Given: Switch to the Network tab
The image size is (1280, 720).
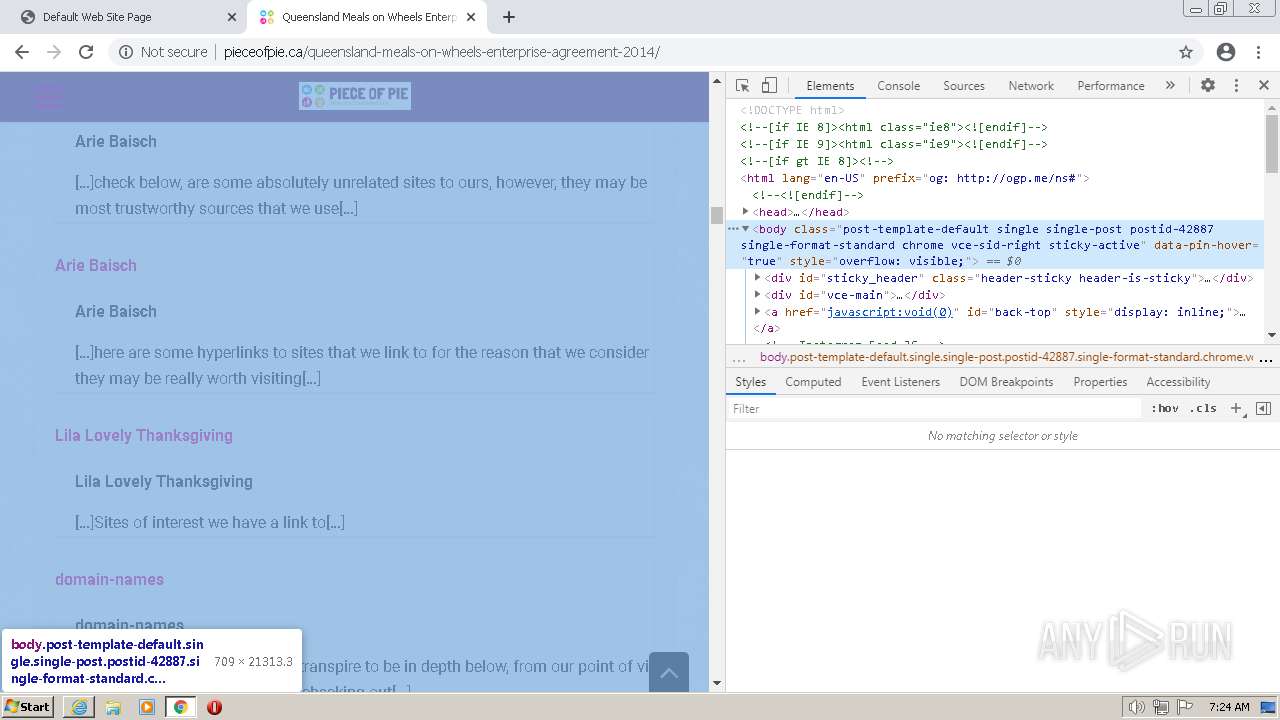Looking at the screenshot, I should pyautogui.click(x=1031, y=86).
